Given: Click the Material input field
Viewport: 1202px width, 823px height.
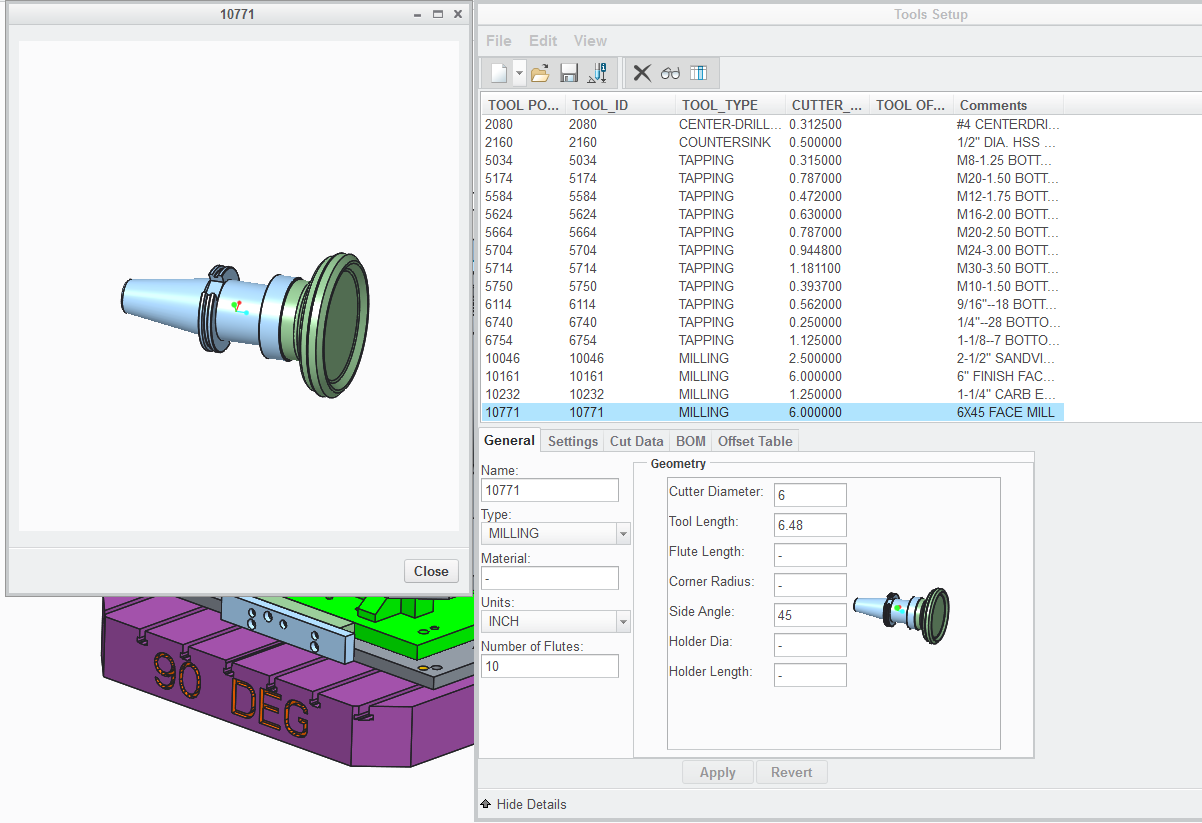Looking at the screenshot, I should [x=550, y=578].
